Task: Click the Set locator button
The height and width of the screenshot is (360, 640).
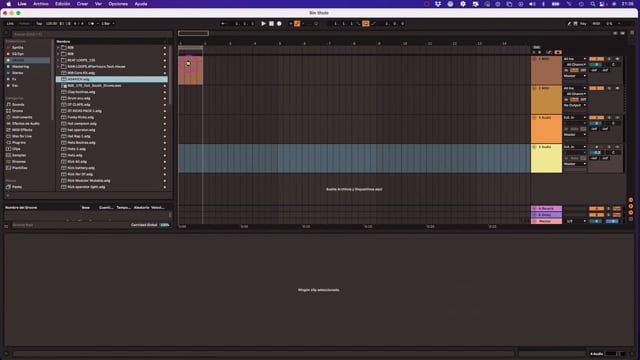Action: click(x=537, y=47)
